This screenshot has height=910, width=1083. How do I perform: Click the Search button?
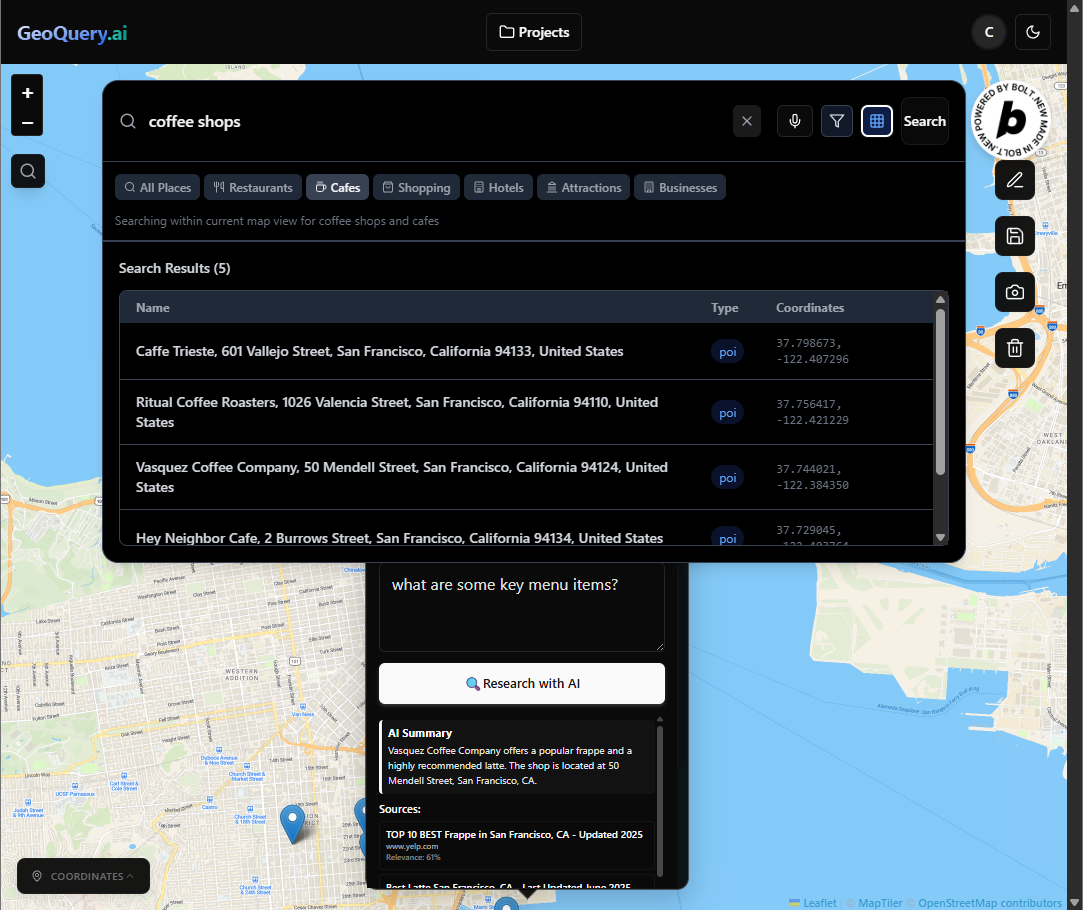[x=924, y=122]
